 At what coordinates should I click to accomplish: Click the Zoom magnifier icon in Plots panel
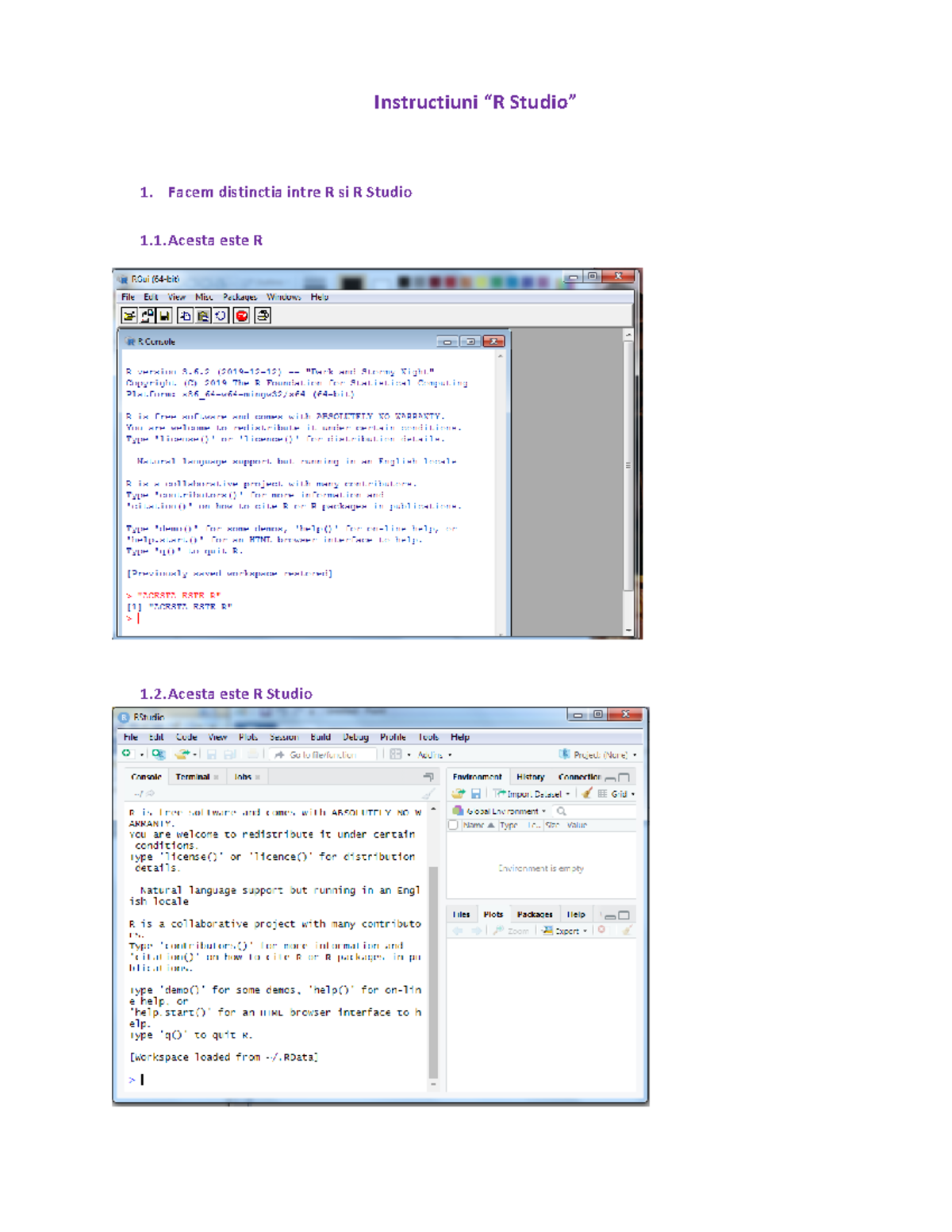[x=497, y=931]
